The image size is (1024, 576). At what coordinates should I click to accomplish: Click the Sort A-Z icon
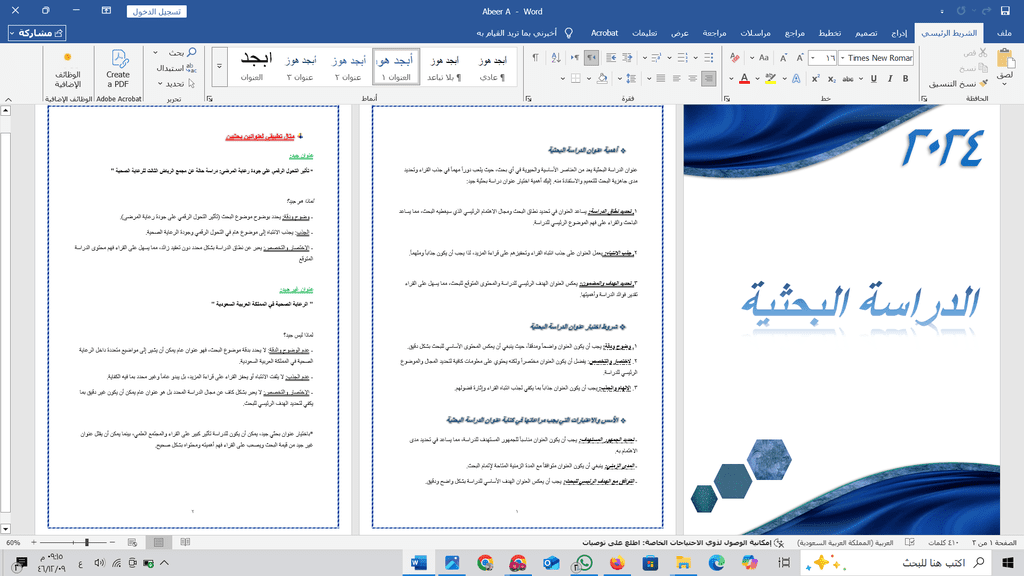tap(556, 58)
